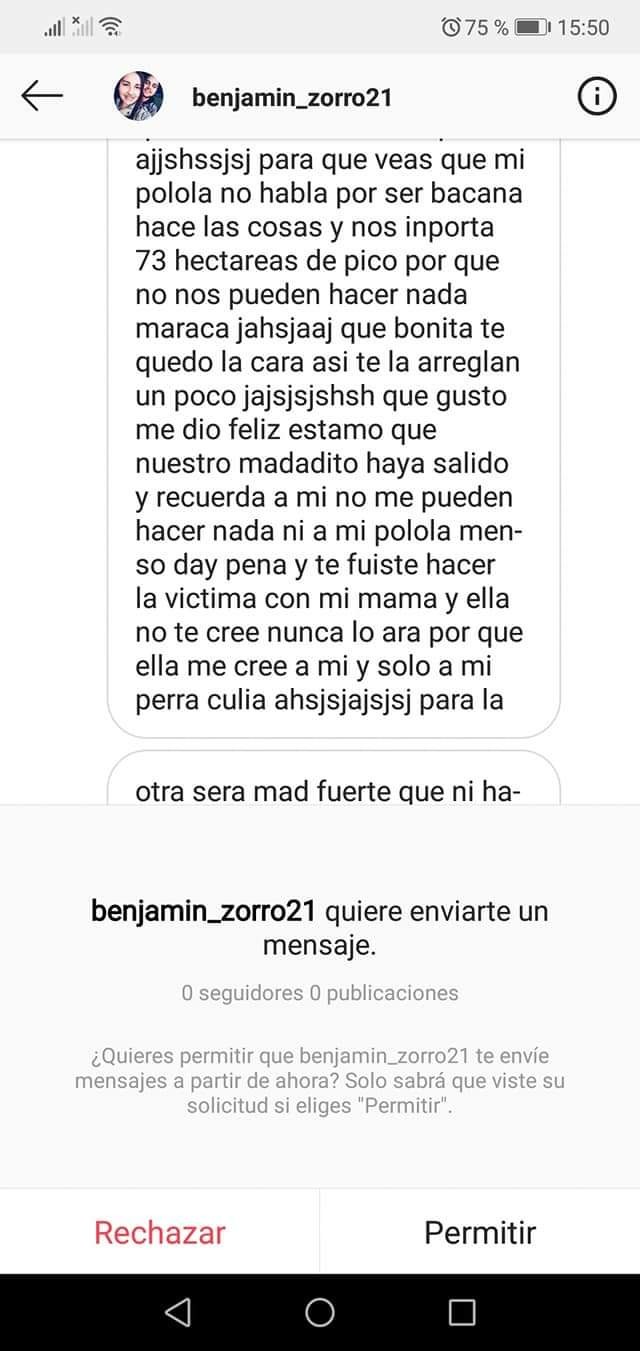Tap the 75 % battery percentage
This screenshot has height=1351, width=640.
point(486,27)
